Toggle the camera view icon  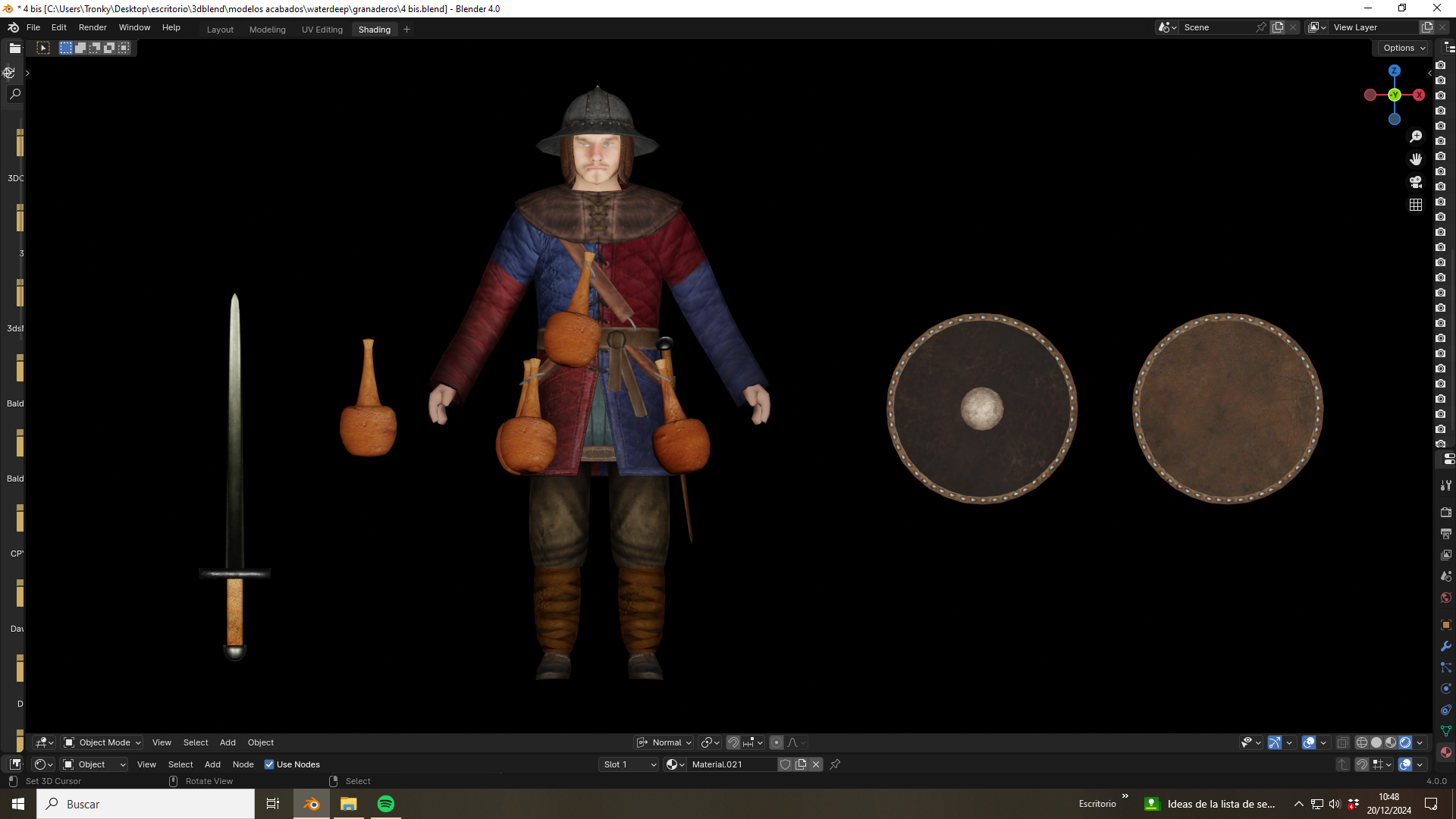pos(1416,182)
